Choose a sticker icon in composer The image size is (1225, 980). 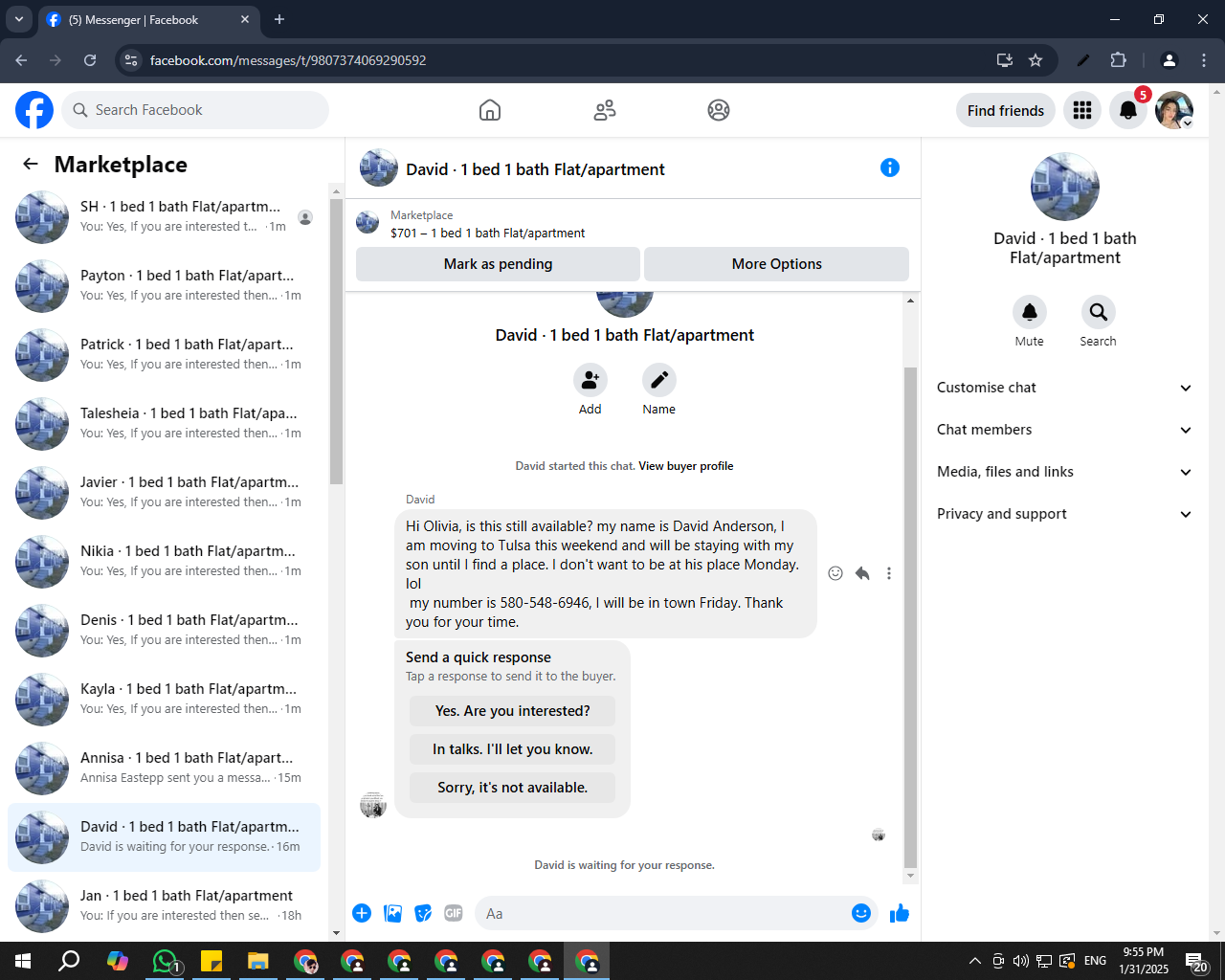pos(423,913)
